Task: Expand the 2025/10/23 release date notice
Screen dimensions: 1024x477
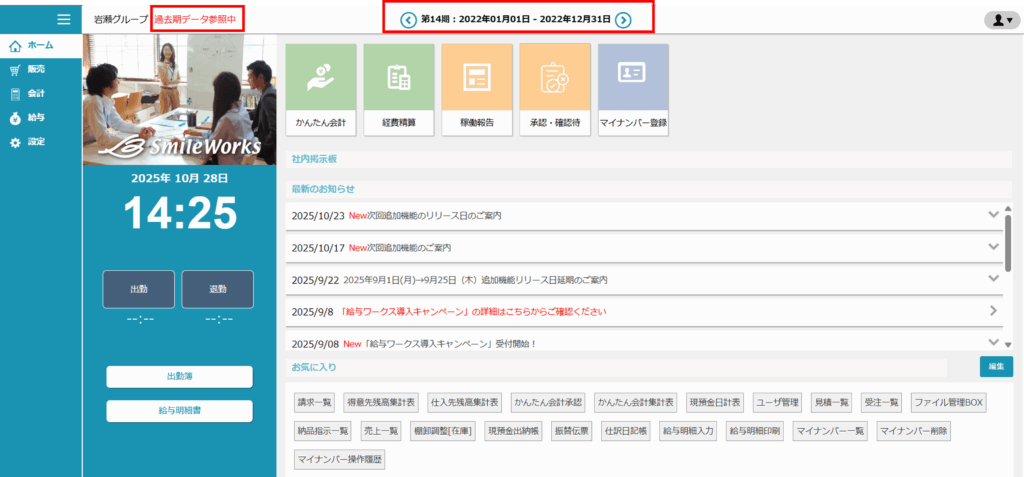Action: click(x=993, y=215)
